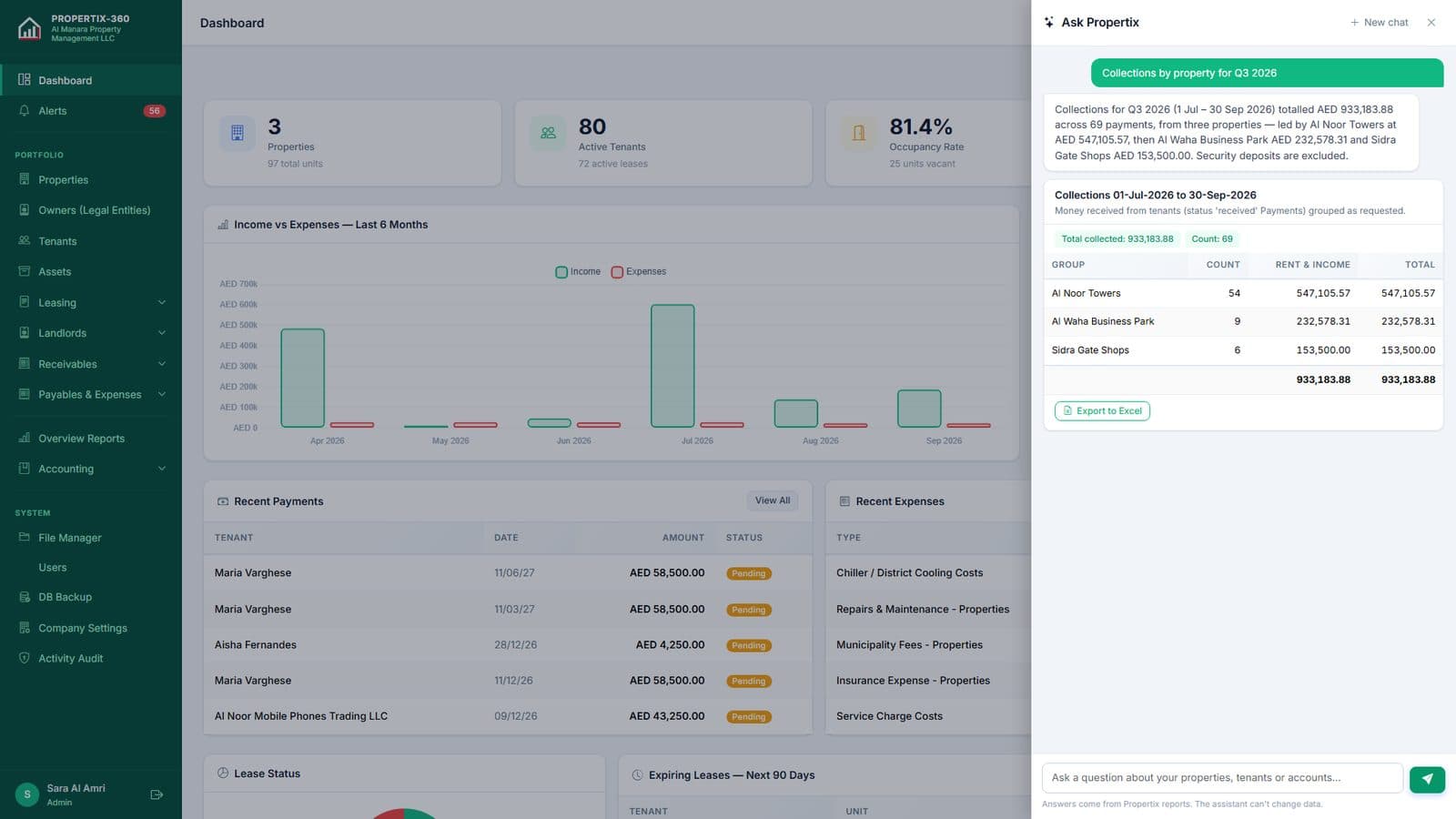Expand the Landlords menu chevron
This screenshot has width=1456, height=819.
162,333
